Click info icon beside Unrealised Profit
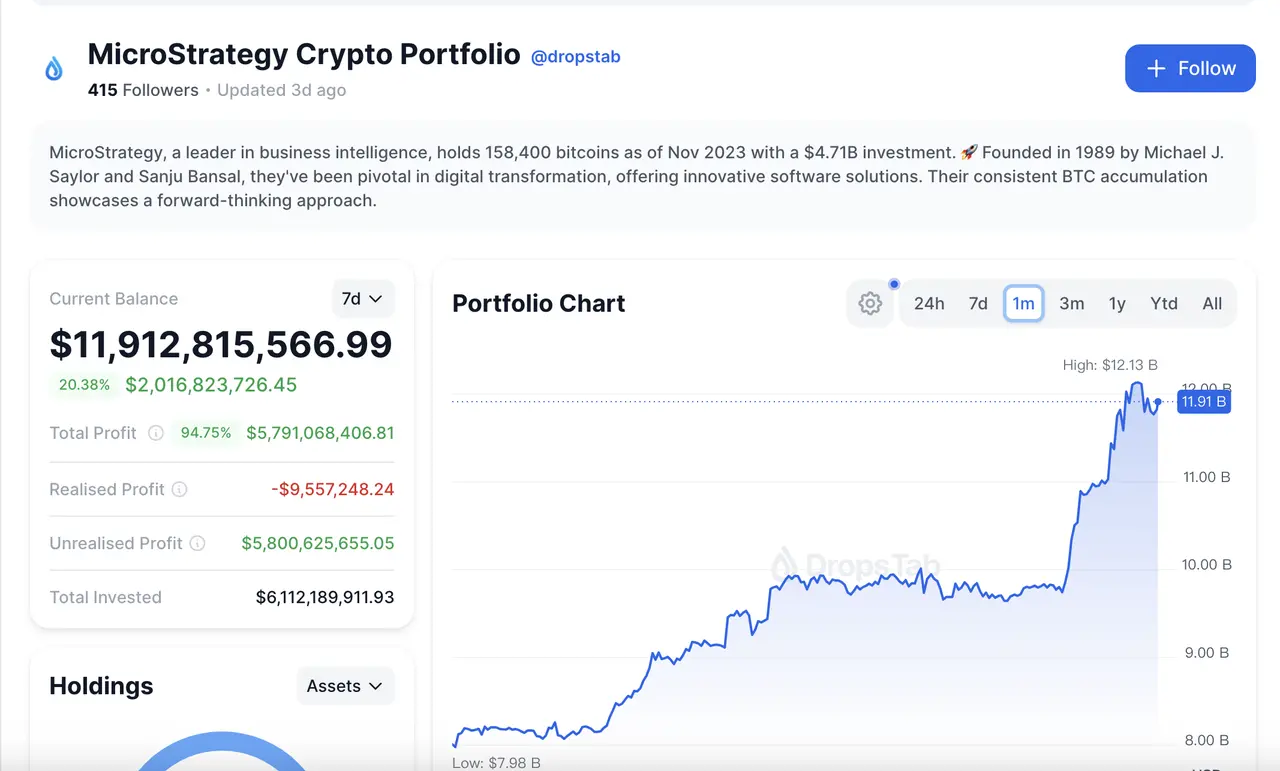 198,543
